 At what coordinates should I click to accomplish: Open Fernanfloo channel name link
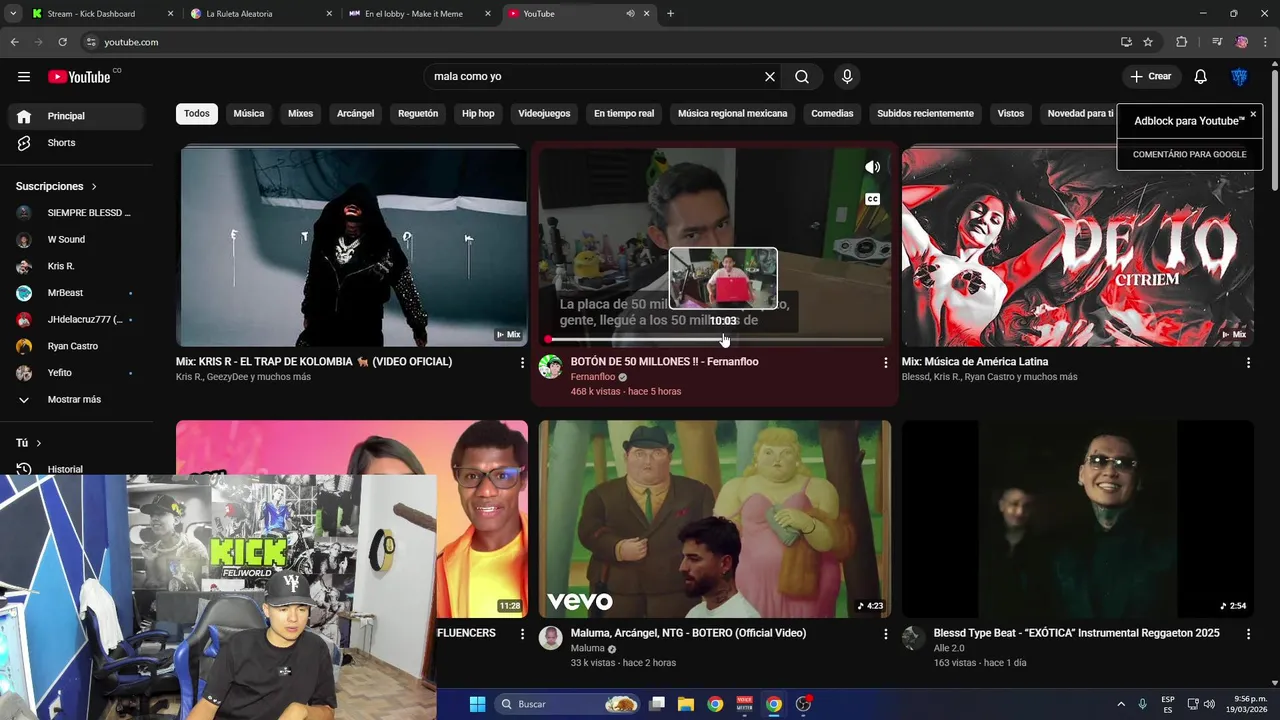593,377
